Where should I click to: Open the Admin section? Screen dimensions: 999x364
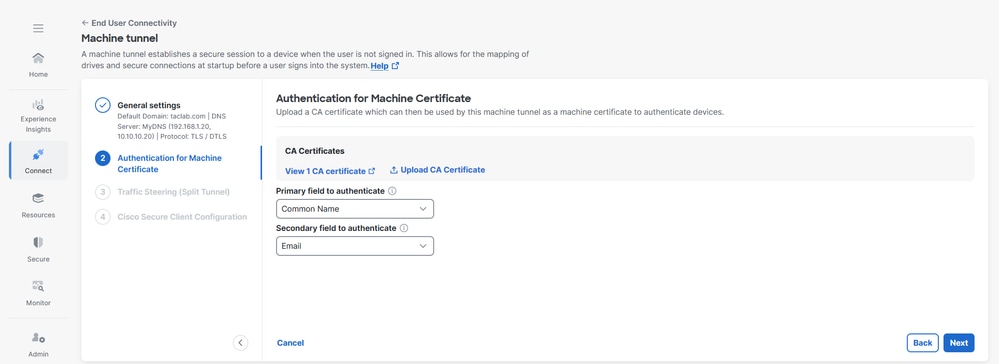(x=38, y=345)
